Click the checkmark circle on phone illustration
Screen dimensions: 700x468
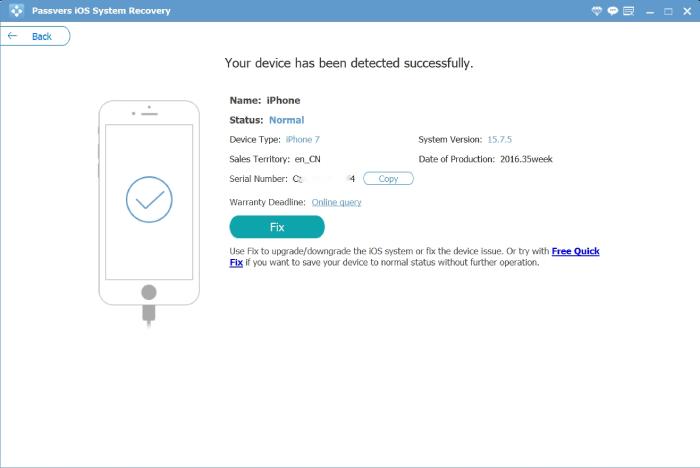coord(149,200)
